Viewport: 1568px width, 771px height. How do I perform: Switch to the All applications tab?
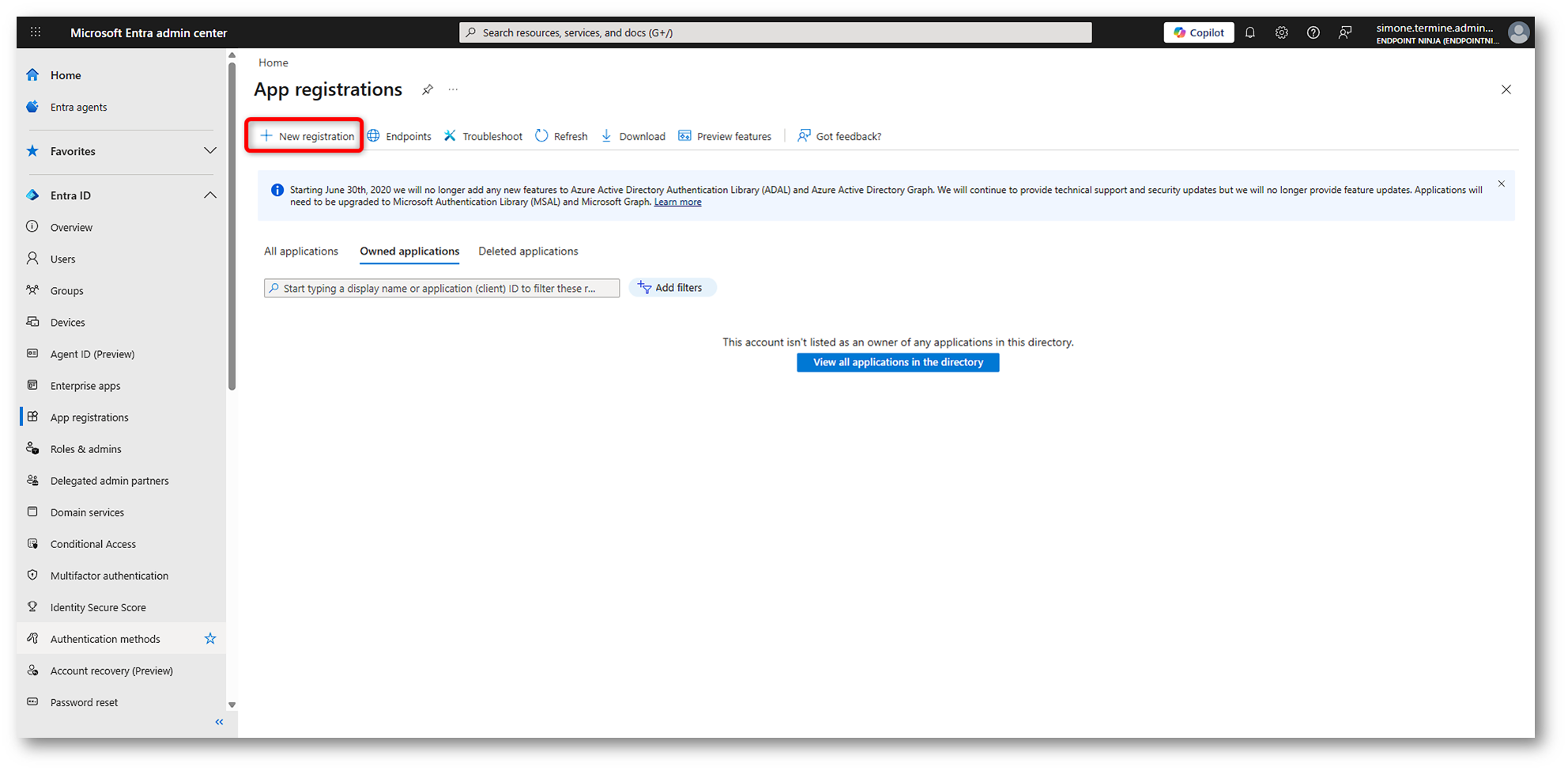pyautogui.click(x=301, y=251)
